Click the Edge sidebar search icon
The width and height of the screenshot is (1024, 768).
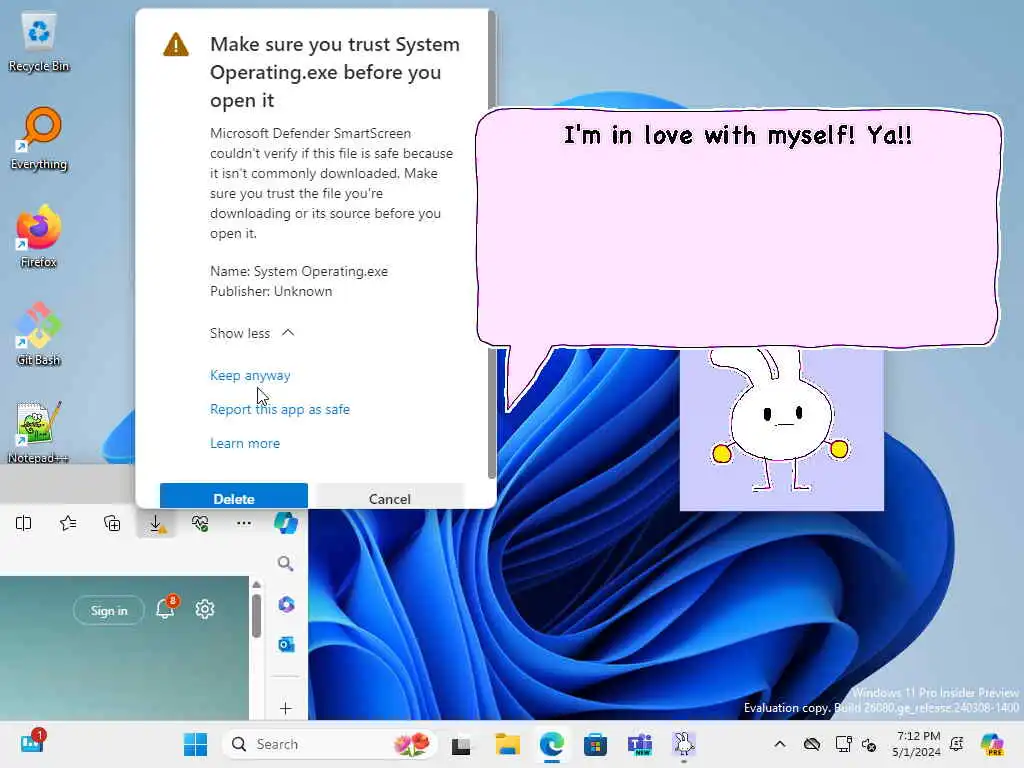pos(285,563)
